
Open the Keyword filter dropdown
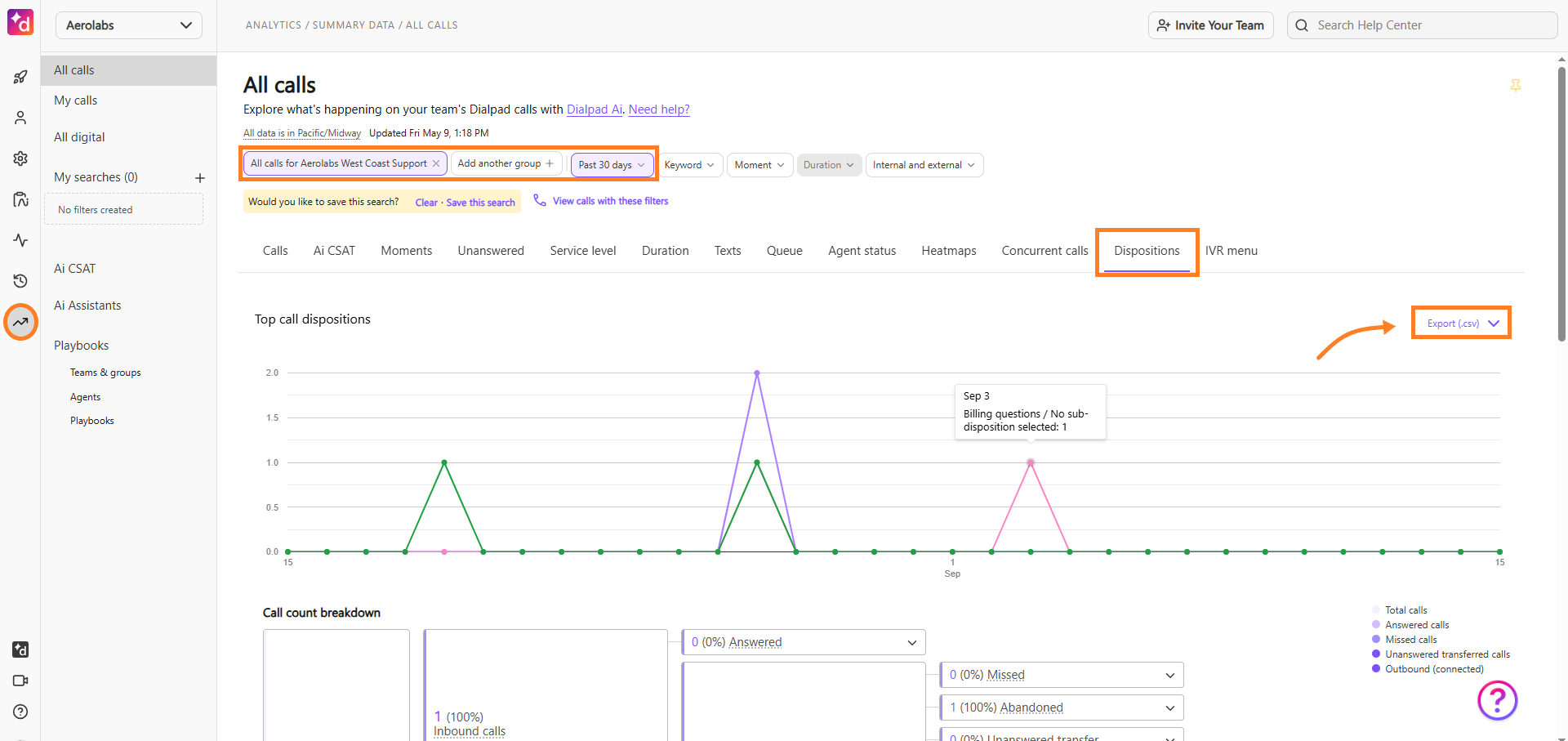click(x=689, y=165)
